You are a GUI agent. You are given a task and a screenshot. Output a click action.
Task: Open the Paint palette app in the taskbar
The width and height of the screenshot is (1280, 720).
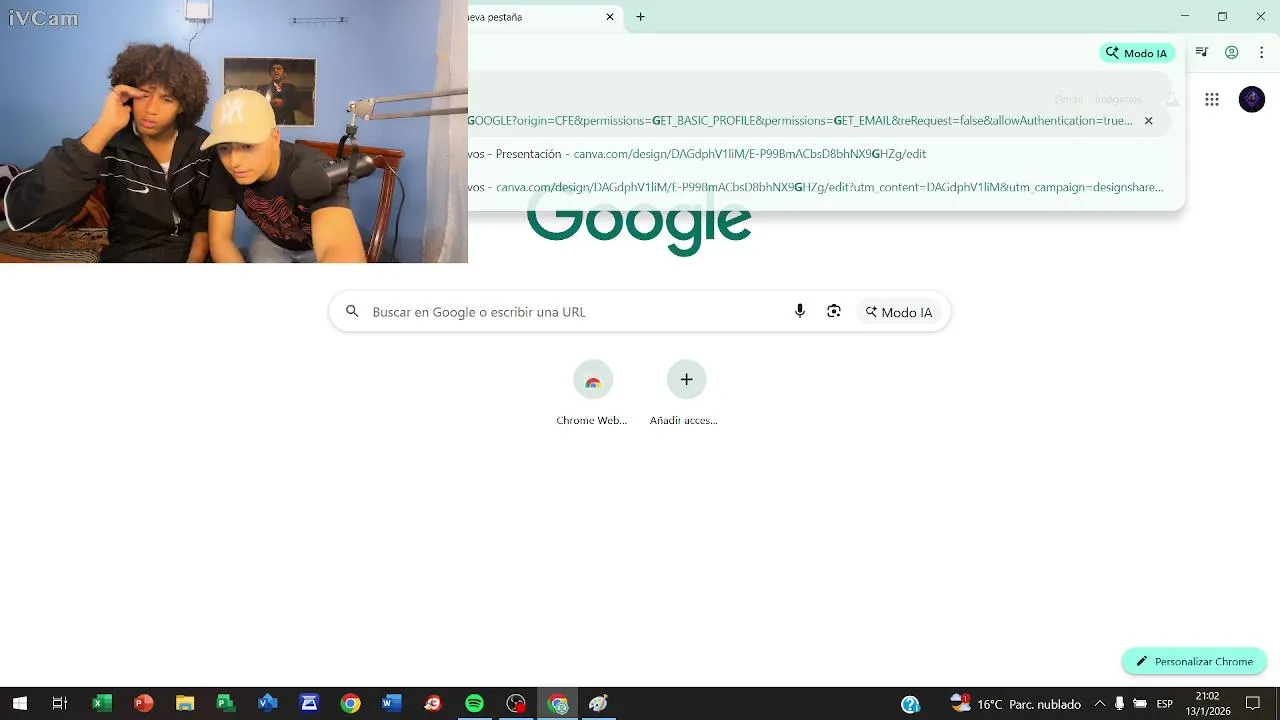coord(599,704)
